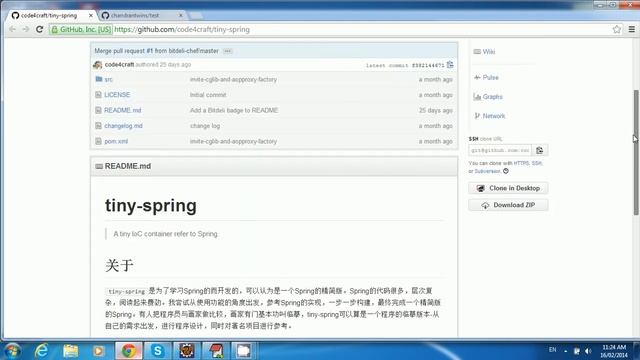The width and height of the screenshot is (640, 360).
Task: Switch to the code4craft/tiny-spring tab
Action: [49, 16]
